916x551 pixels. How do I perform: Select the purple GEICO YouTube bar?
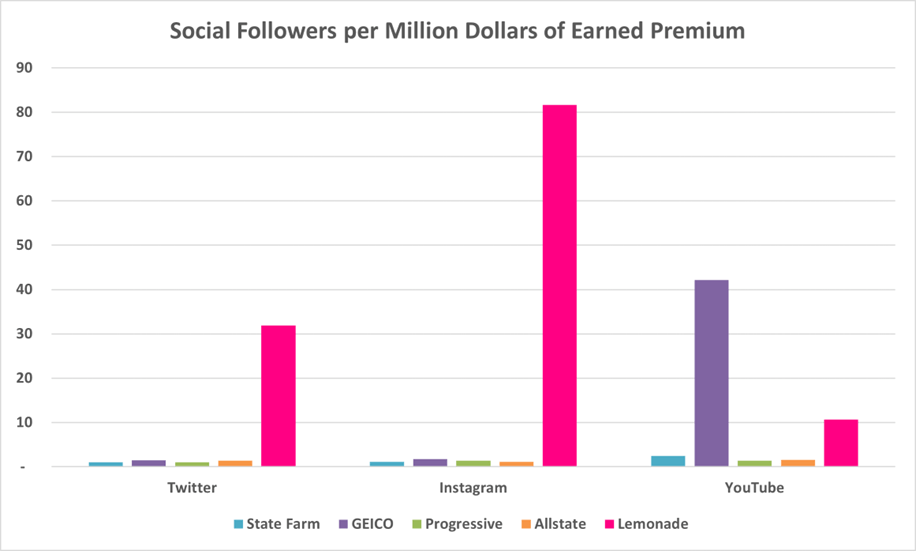711,373
